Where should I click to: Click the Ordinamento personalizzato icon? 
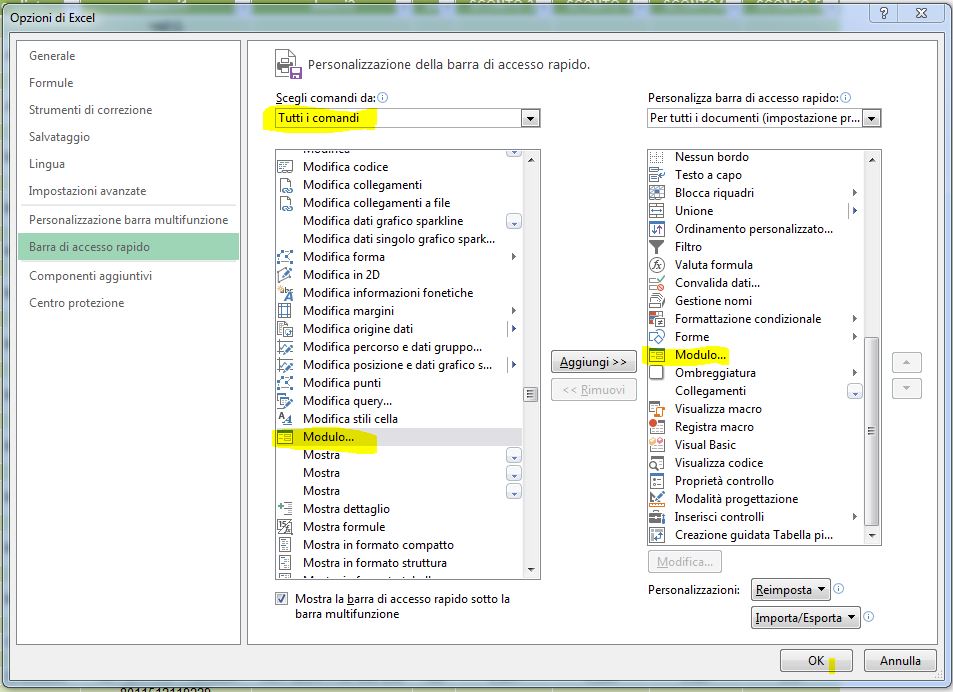[x=657, y=229]
